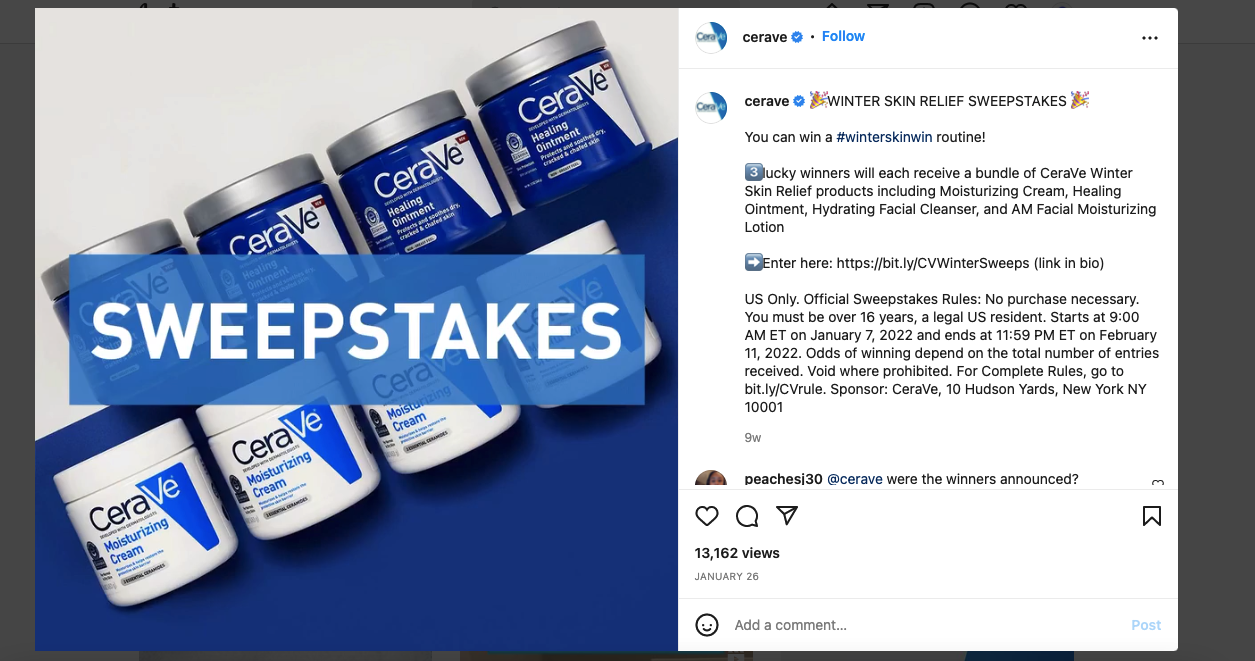The height and width of the screenshot is (661, 1255).
Task: Open the #winterskinwin hashtag
Action: click(884, 137)
